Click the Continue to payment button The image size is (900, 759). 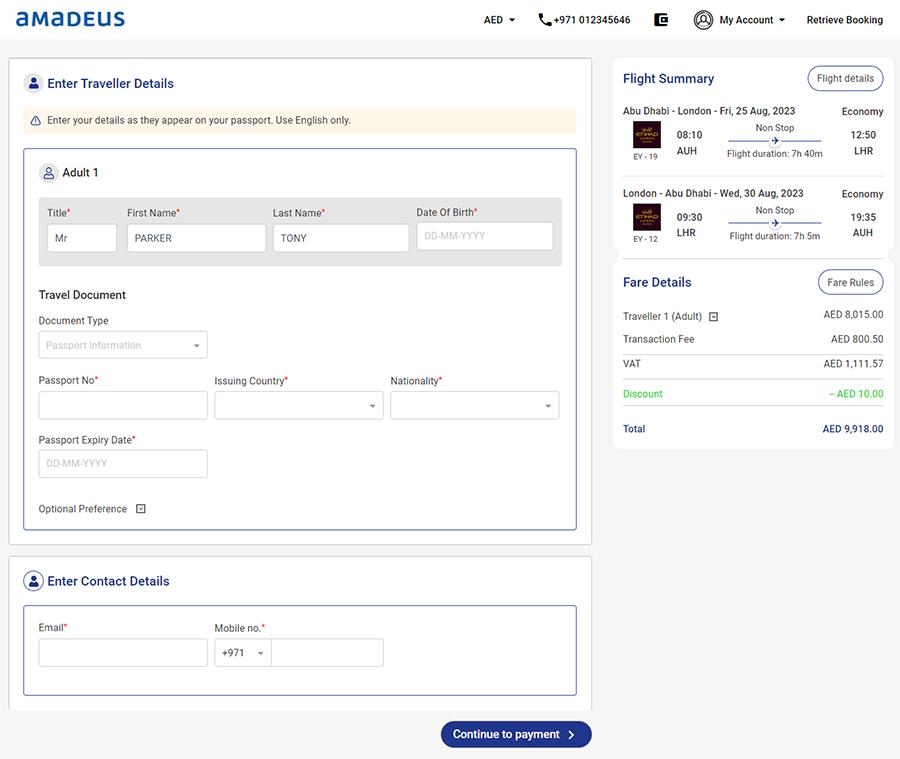(515, 733)
